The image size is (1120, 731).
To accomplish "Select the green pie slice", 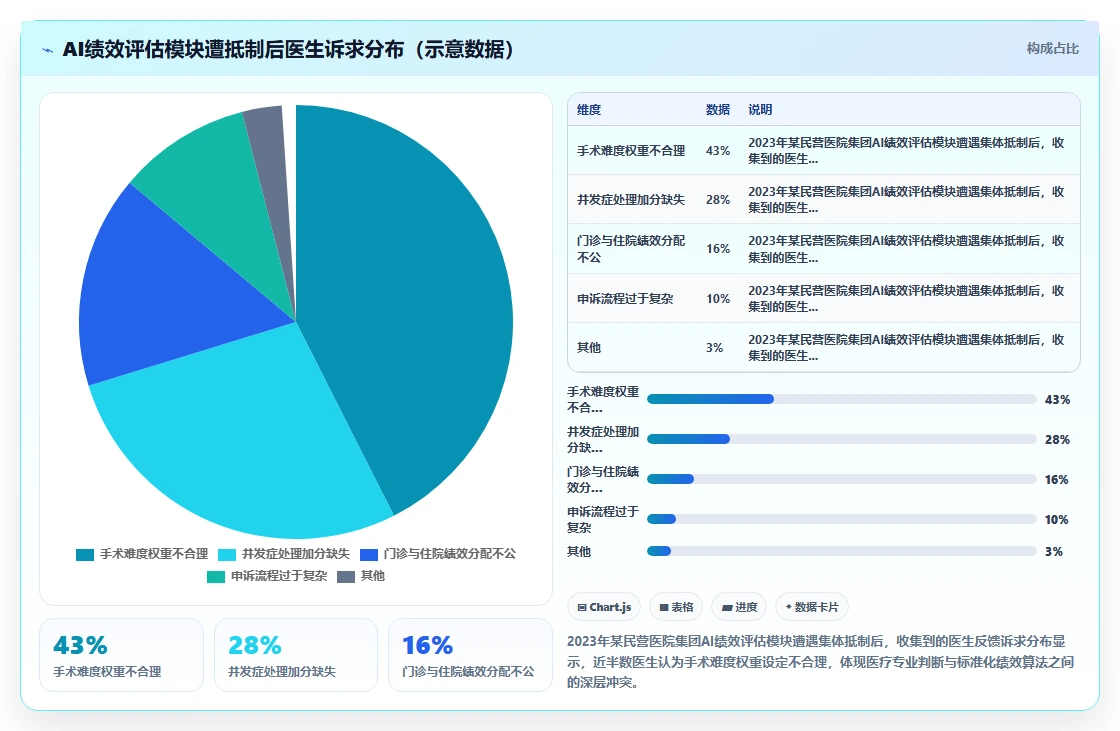I will click(x=221, y=186).
